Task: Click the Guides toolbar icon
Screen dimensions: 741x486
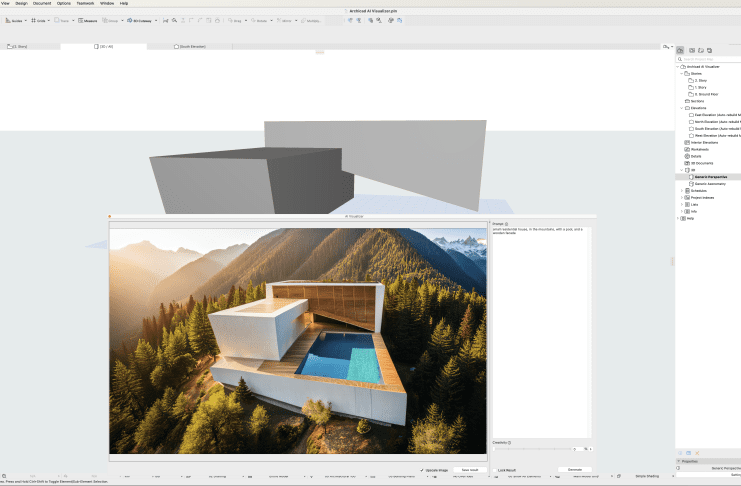Action: click(14, 20)
